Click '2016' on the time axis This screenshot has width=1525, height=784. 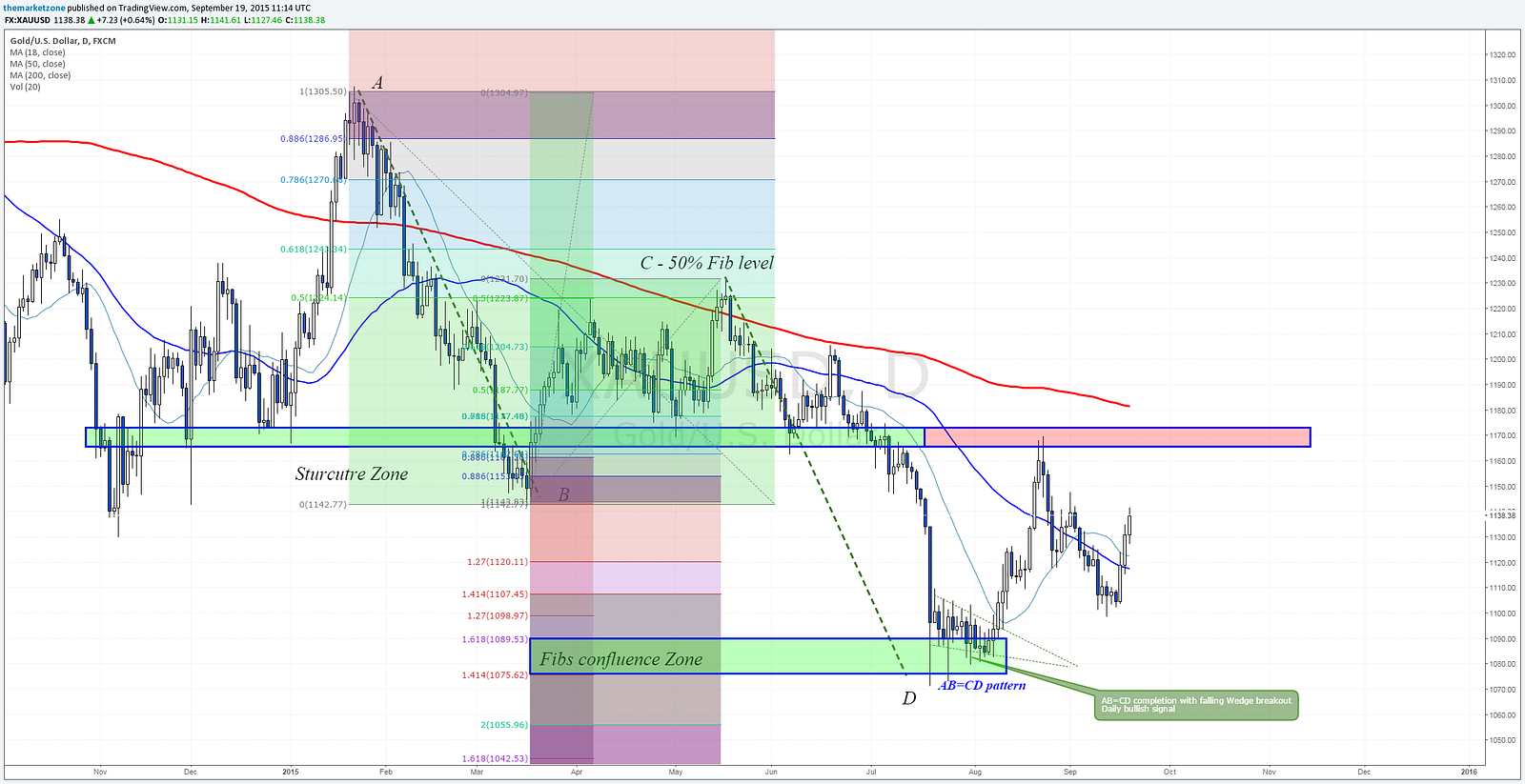pyautogui.click(x=1469, y=772)
